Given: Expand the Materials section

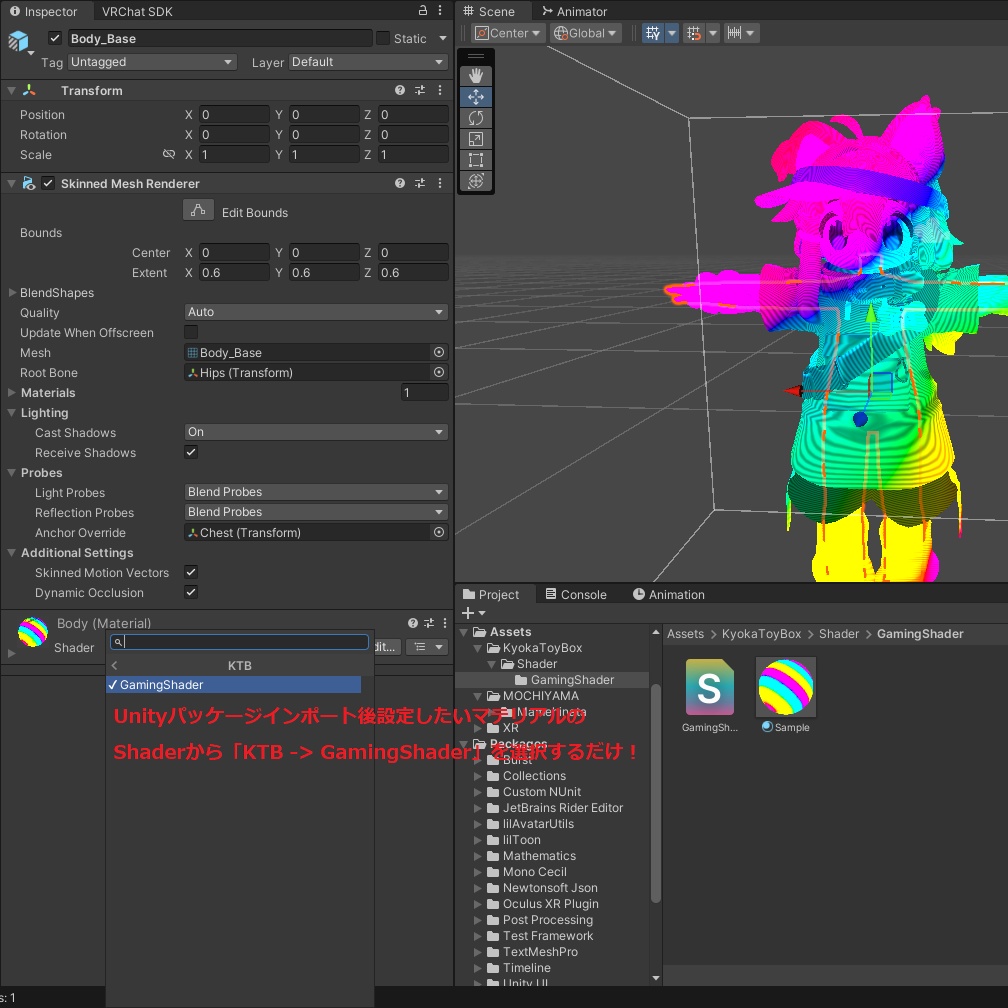Looking at the screenshot, I should [12, 393].
